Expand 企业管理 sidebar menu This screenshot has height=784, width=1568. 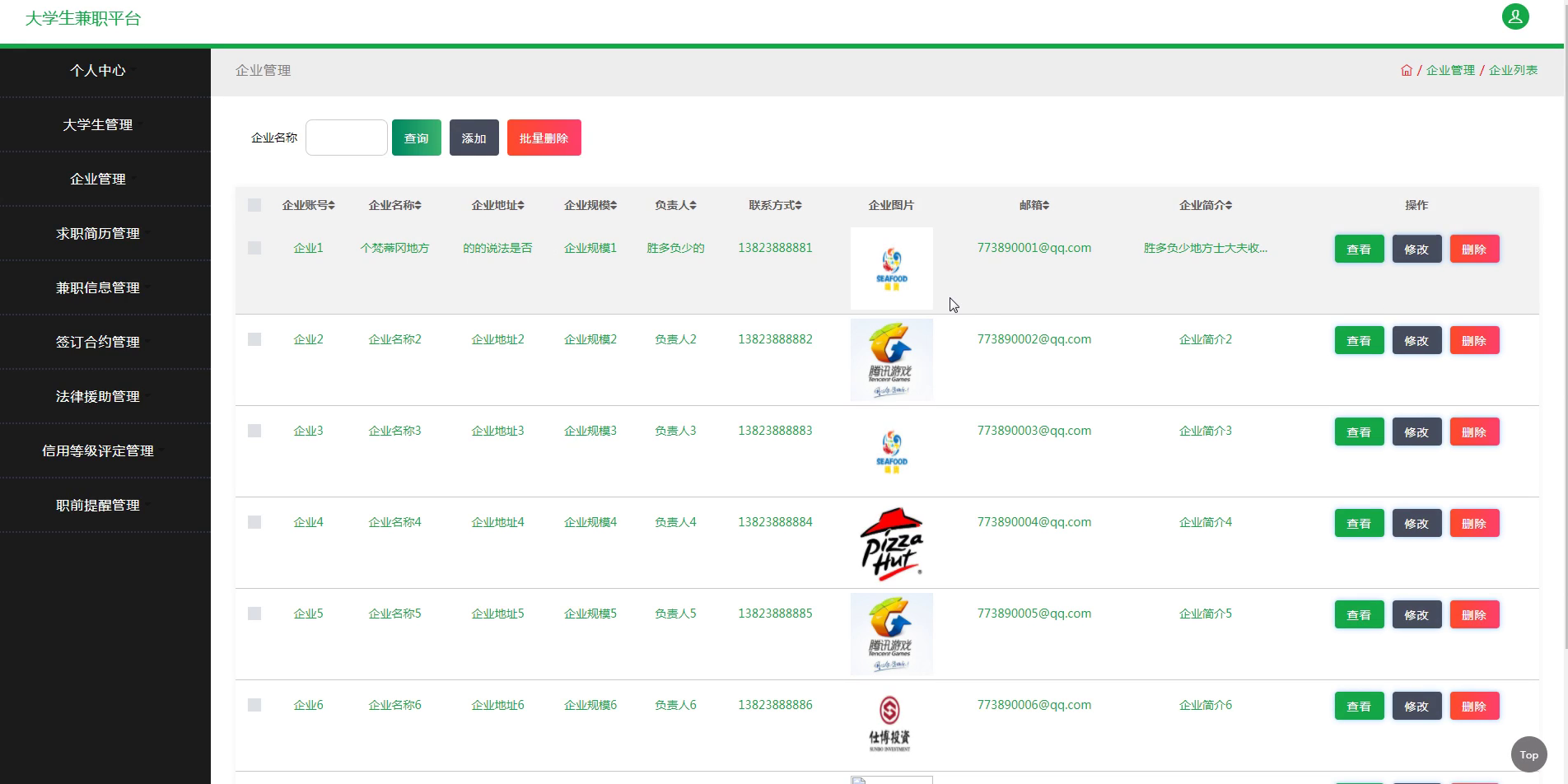pos(105,180)
